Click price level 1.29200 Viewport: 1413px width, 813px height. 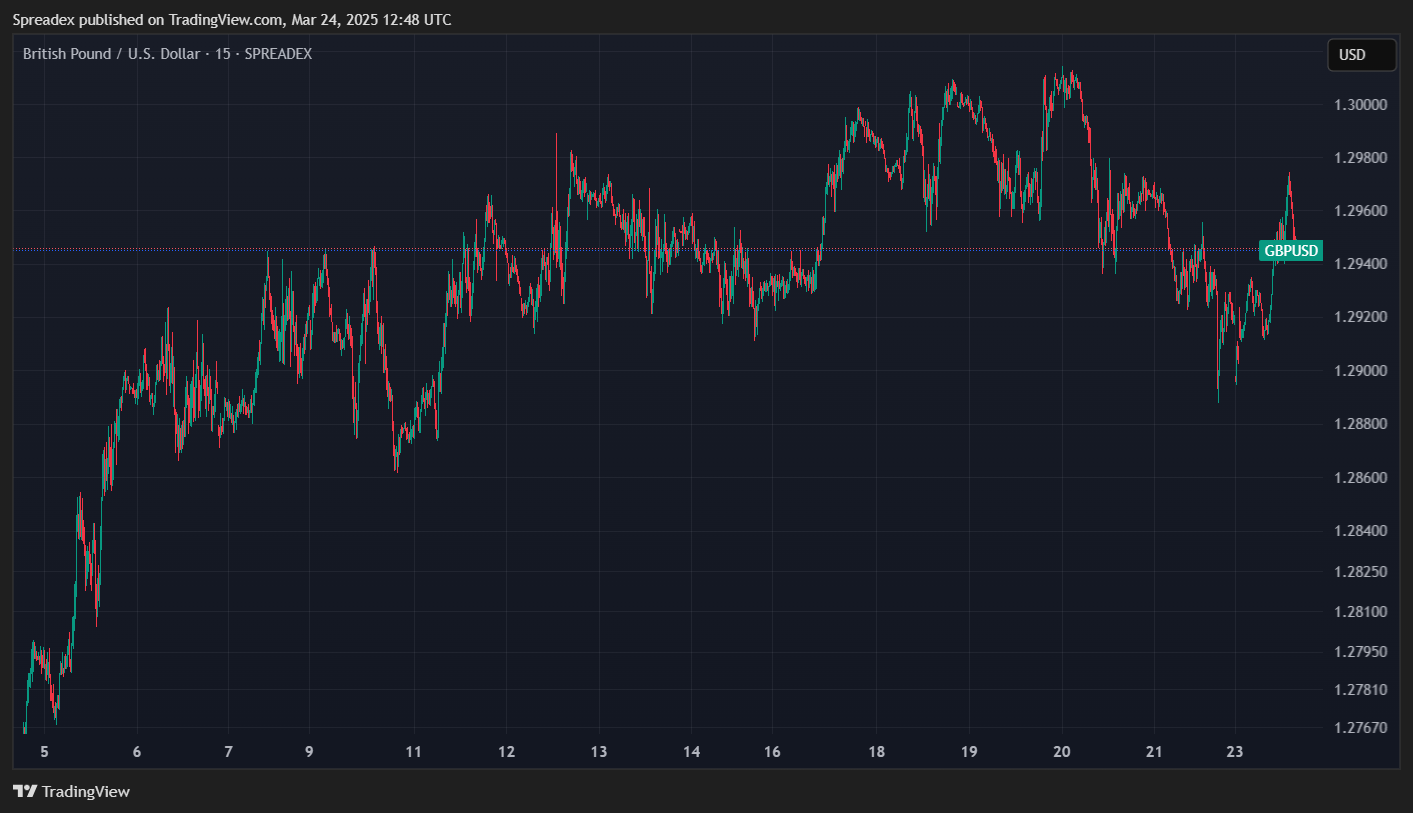(1360, 317)
